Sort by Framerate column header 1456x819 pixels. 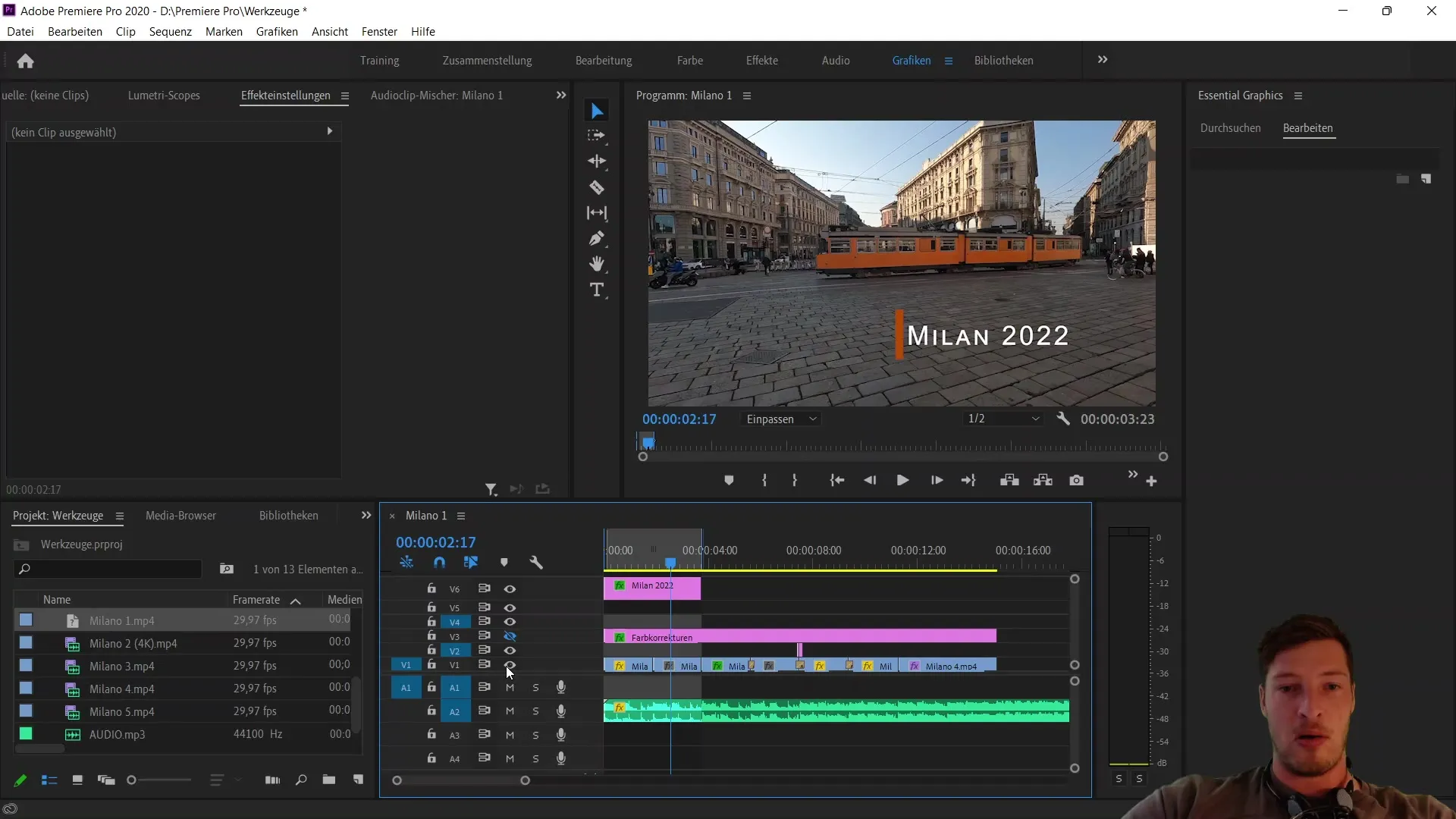point(256,600)
